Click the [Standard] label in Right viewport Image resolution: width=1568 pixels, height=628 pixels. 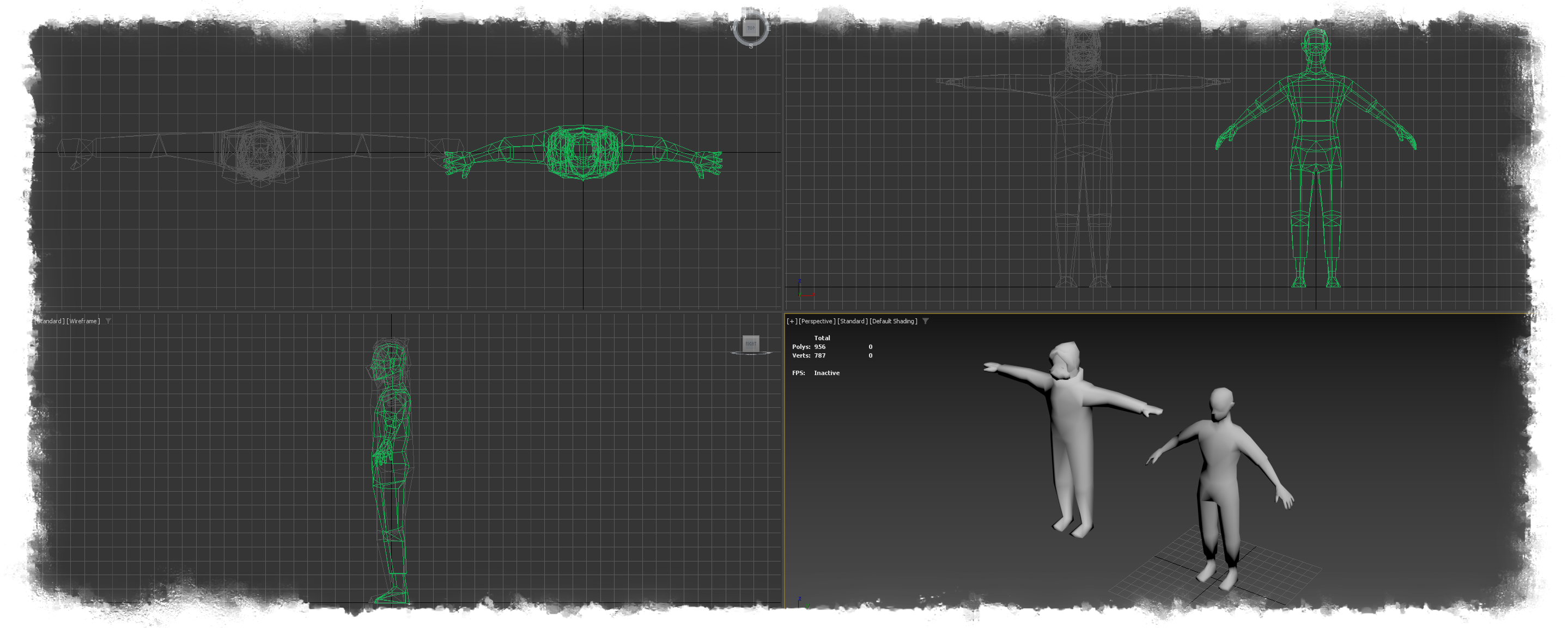[49, 321]
